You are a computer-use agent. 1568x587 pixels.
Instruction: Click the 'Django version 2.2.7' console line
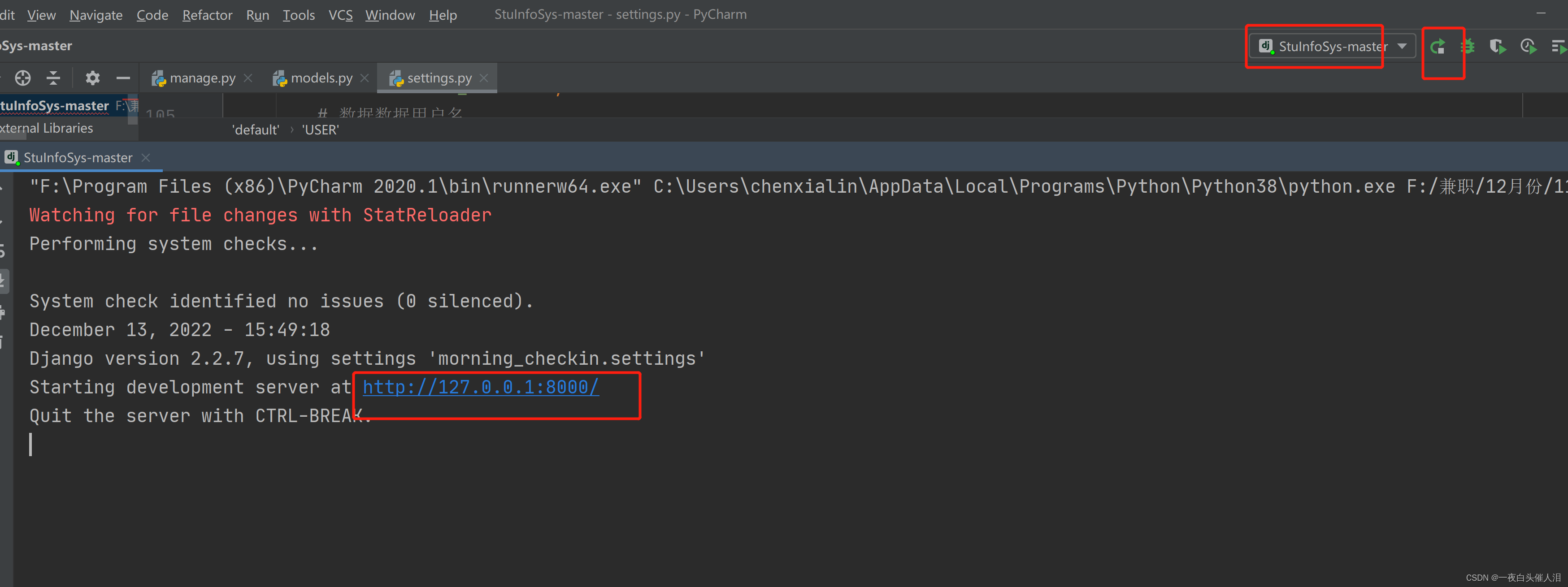[367, 358]
